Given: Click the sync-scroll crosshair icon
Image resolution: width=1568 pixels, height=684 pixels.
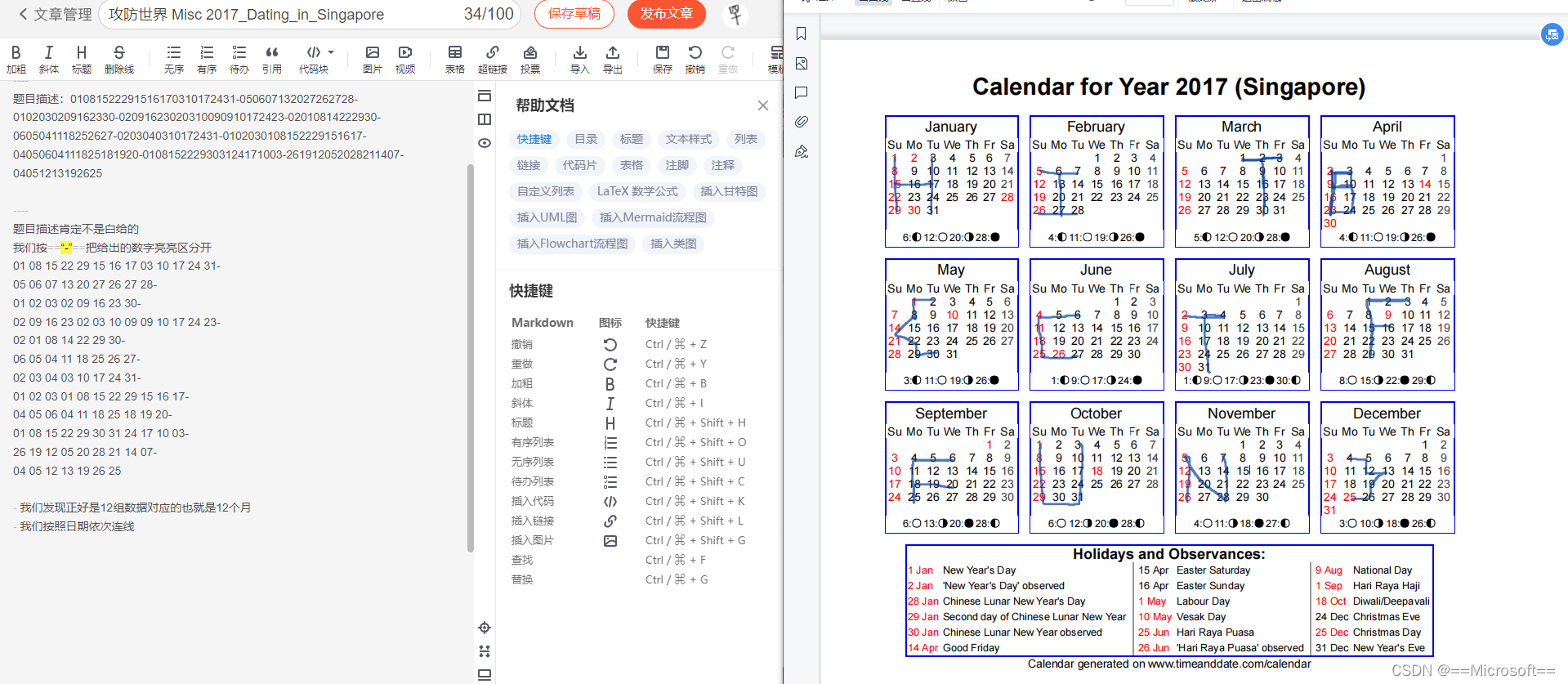Looking at the screenshot, I should (485, 628).
